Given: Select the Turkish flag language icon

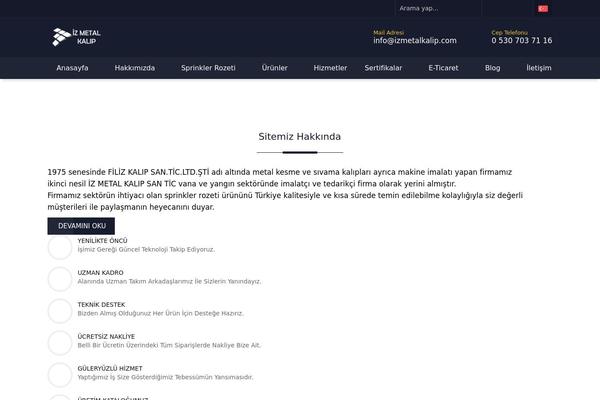Looking at the screenshot, I should click(x=543, y=8).
